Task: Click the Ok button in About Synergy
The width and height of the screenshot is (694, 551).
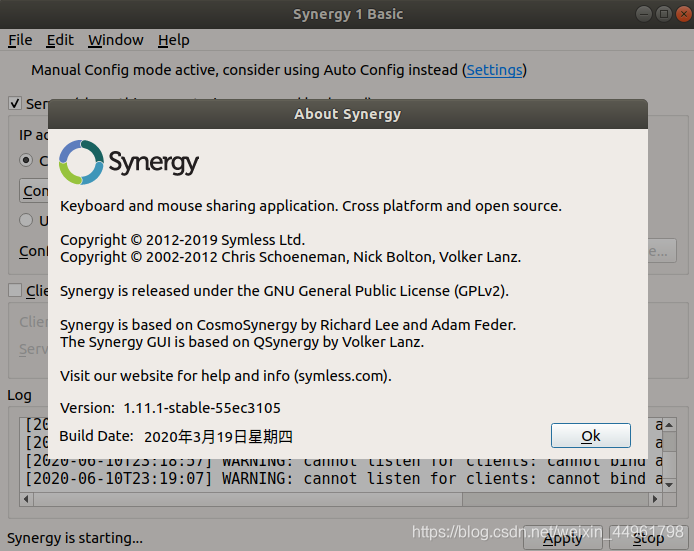Action: coord(590,435)
